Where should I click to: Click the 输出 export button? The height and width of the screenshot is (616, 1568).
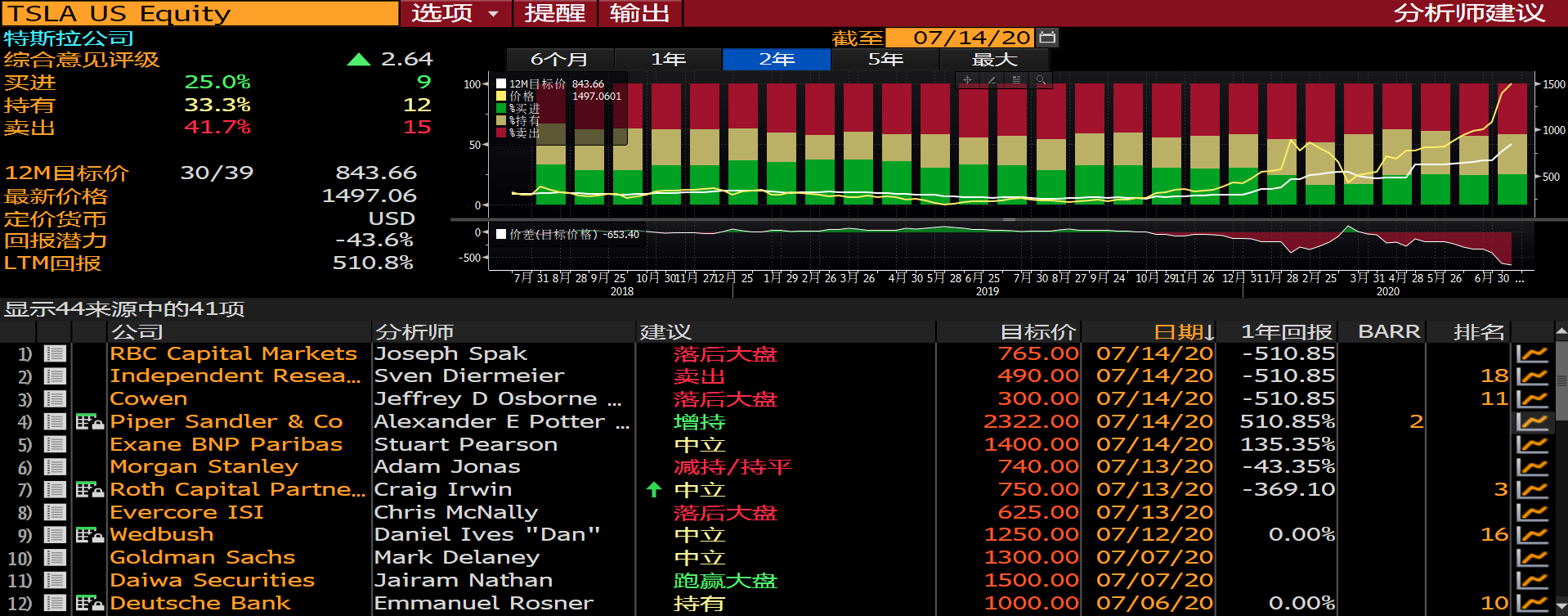[x=640, y=13]
